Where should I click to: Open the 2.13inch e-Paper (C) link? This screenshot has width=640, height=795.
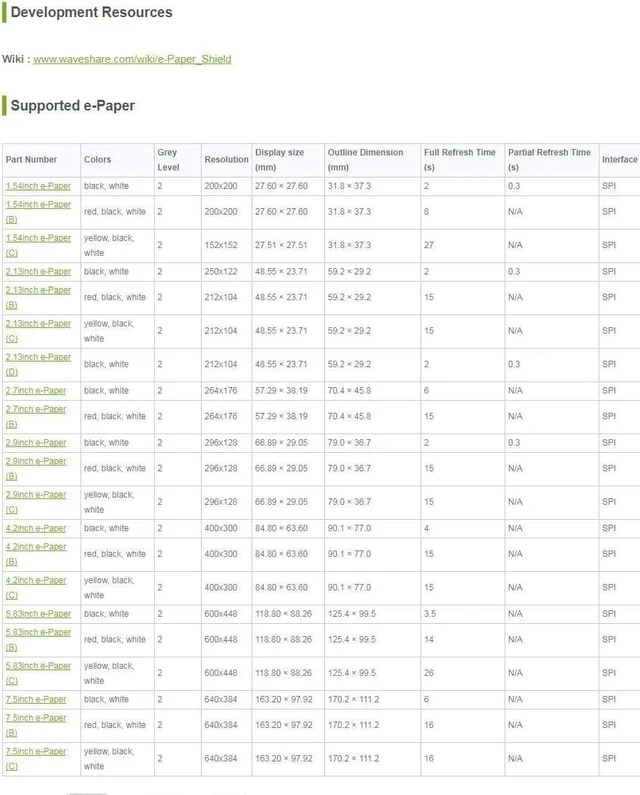tap(38, 331)
